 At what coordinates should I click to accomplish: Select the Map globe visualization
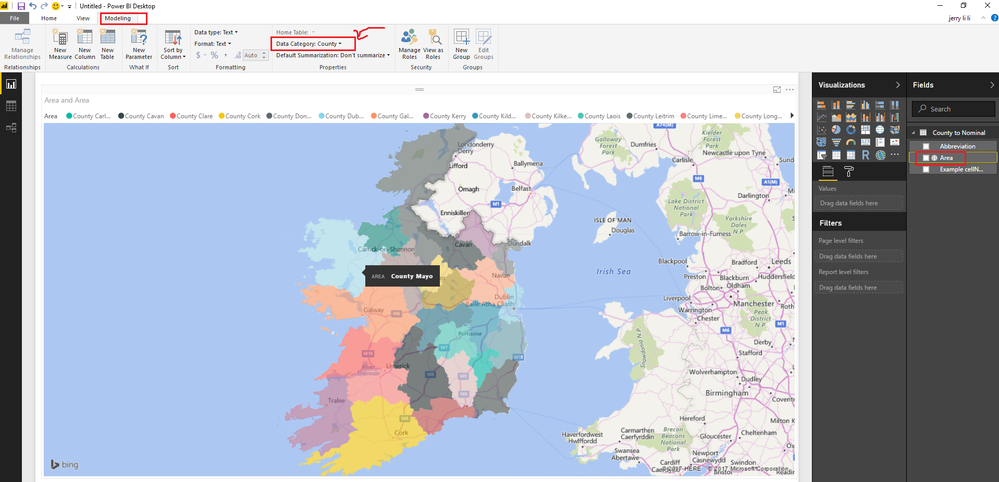(x=880, y=130)
